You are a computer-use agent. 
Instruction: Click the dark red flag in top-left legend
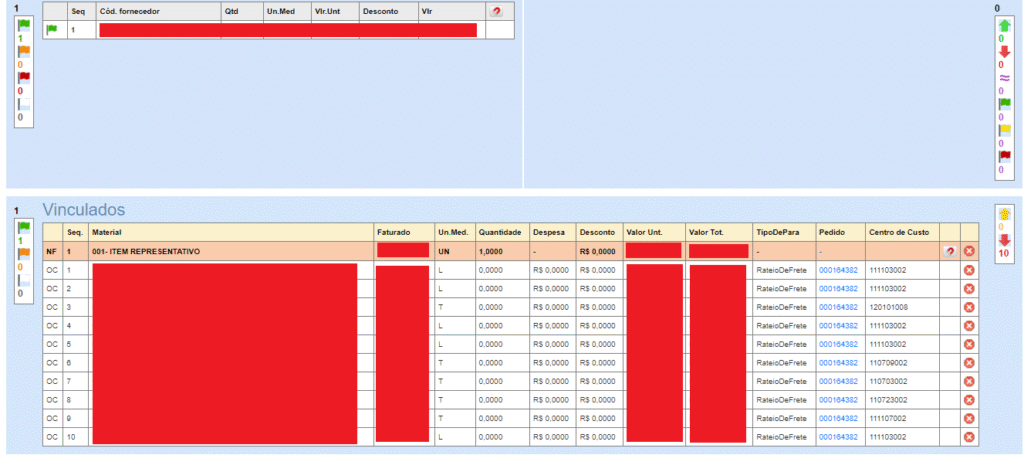click(x=22, y=77)
